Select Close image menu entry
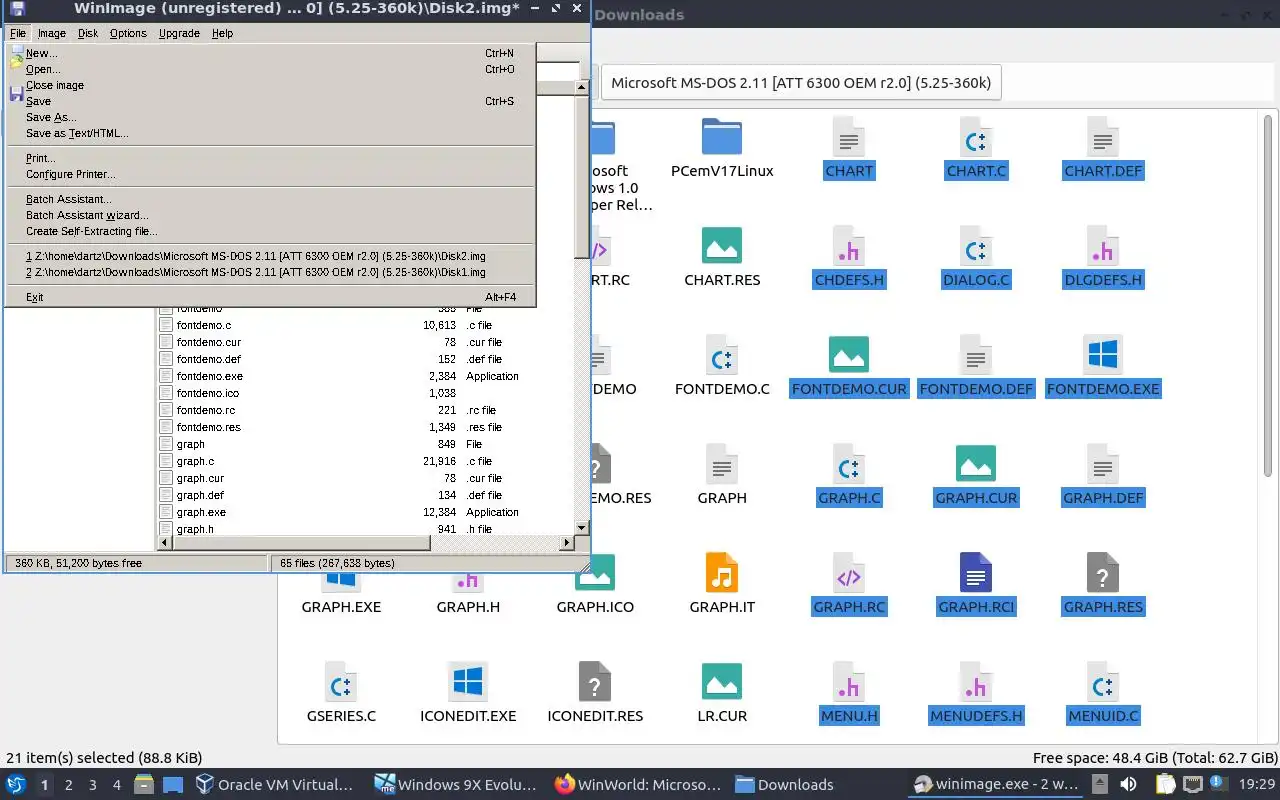Screen dimensions: 1280x800 coord(271,85)
